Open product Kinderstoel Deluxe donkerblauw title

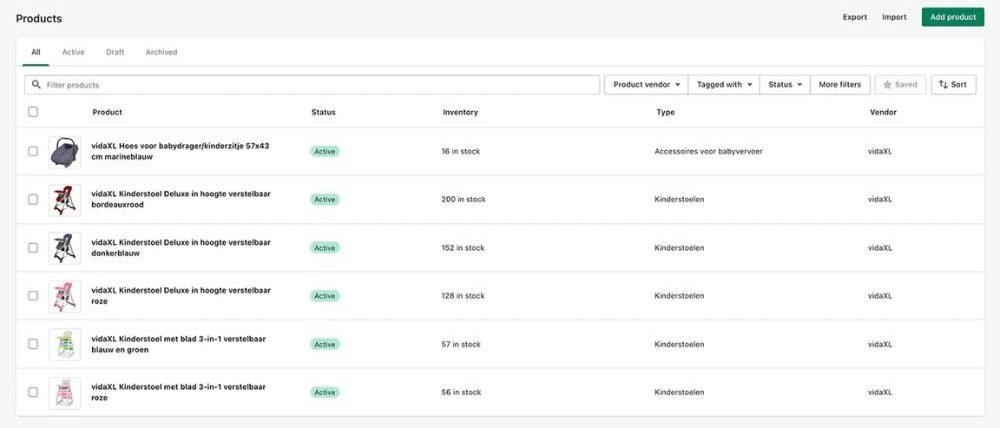click(181, 247)
